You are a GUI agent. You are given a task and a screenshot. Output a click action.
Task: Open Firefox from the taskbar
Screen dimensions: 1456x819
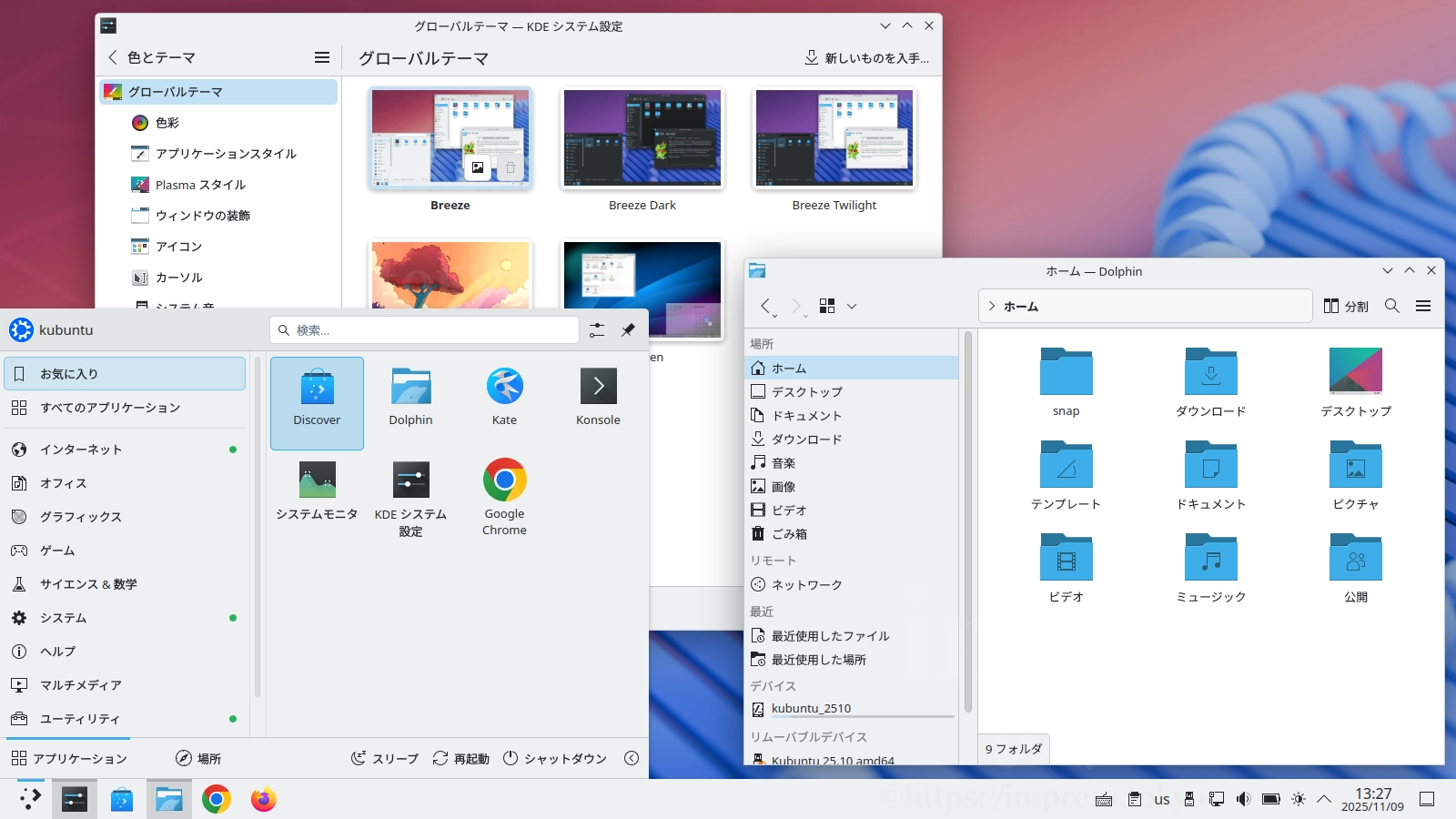(x=264, y=799)
